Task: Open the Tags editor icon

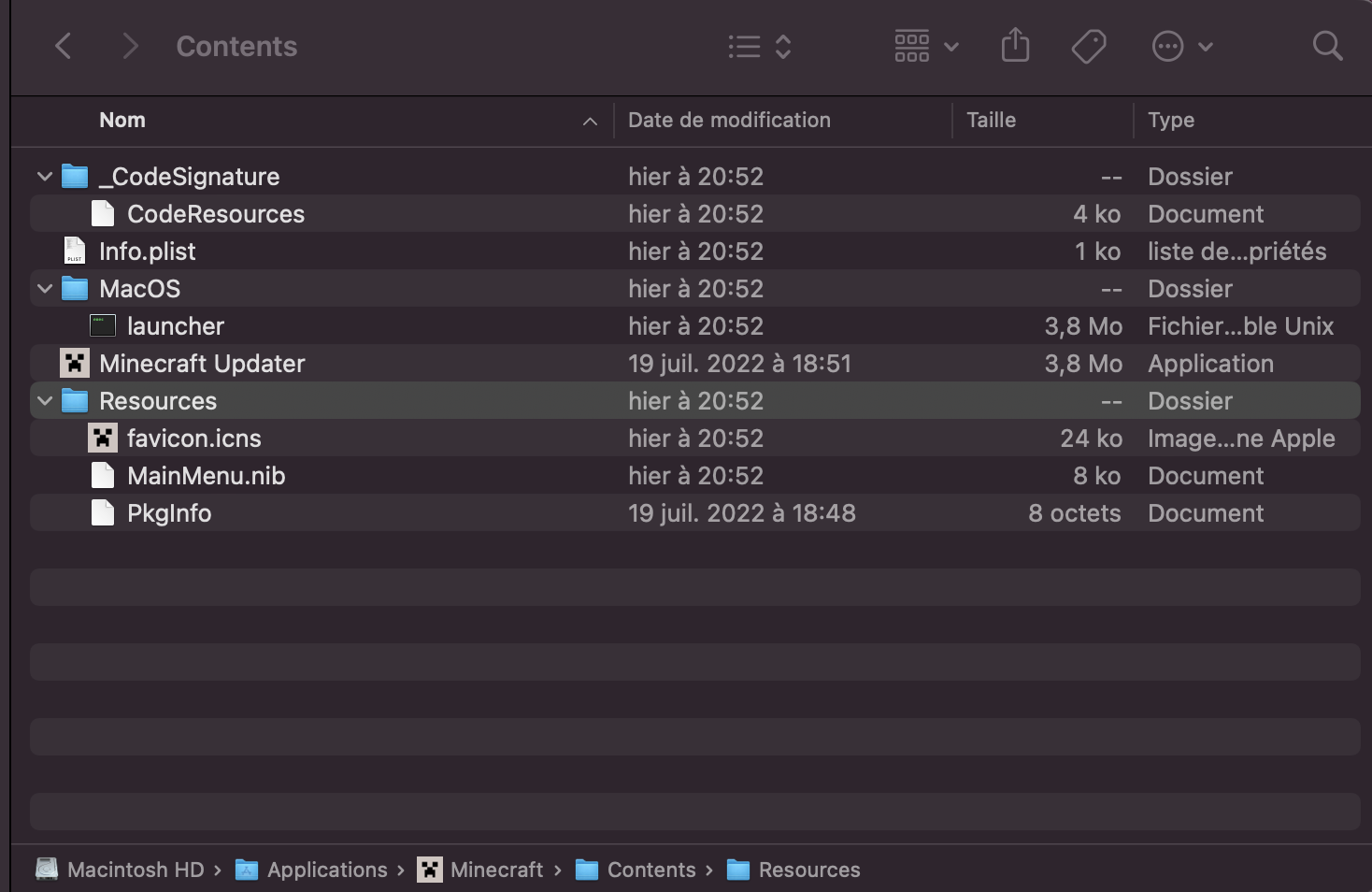Action: point(1089,46)
